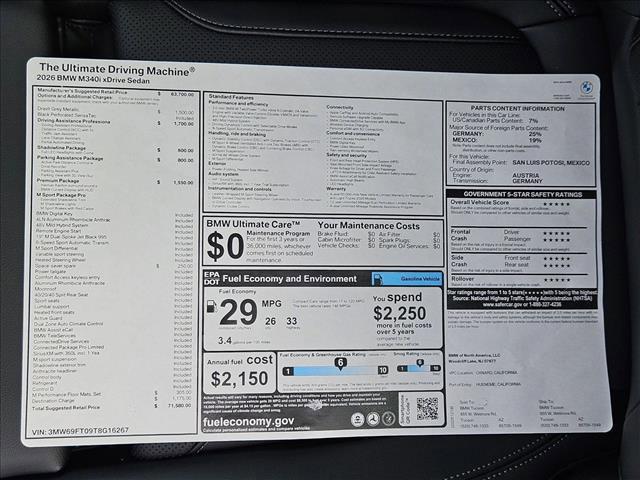This screenshot has height=480, width=640.
Task: Click the 'Safety and security' subheading
Action: tap(347, 155)
